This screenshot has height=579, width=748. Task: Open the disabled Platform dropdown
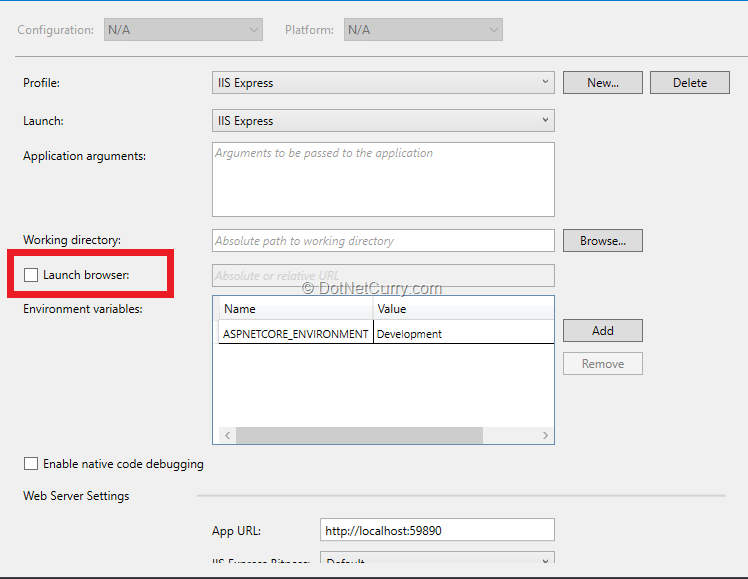423,30
